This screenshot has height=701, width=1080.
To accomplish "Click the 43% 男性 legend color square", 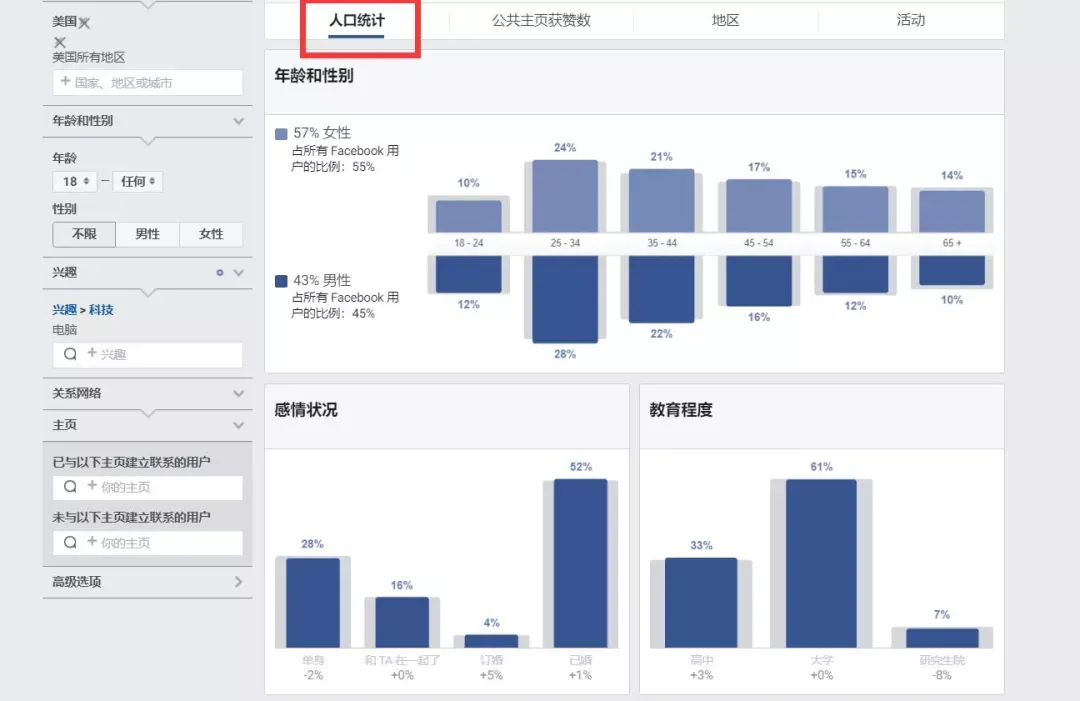I will [281, 281].
